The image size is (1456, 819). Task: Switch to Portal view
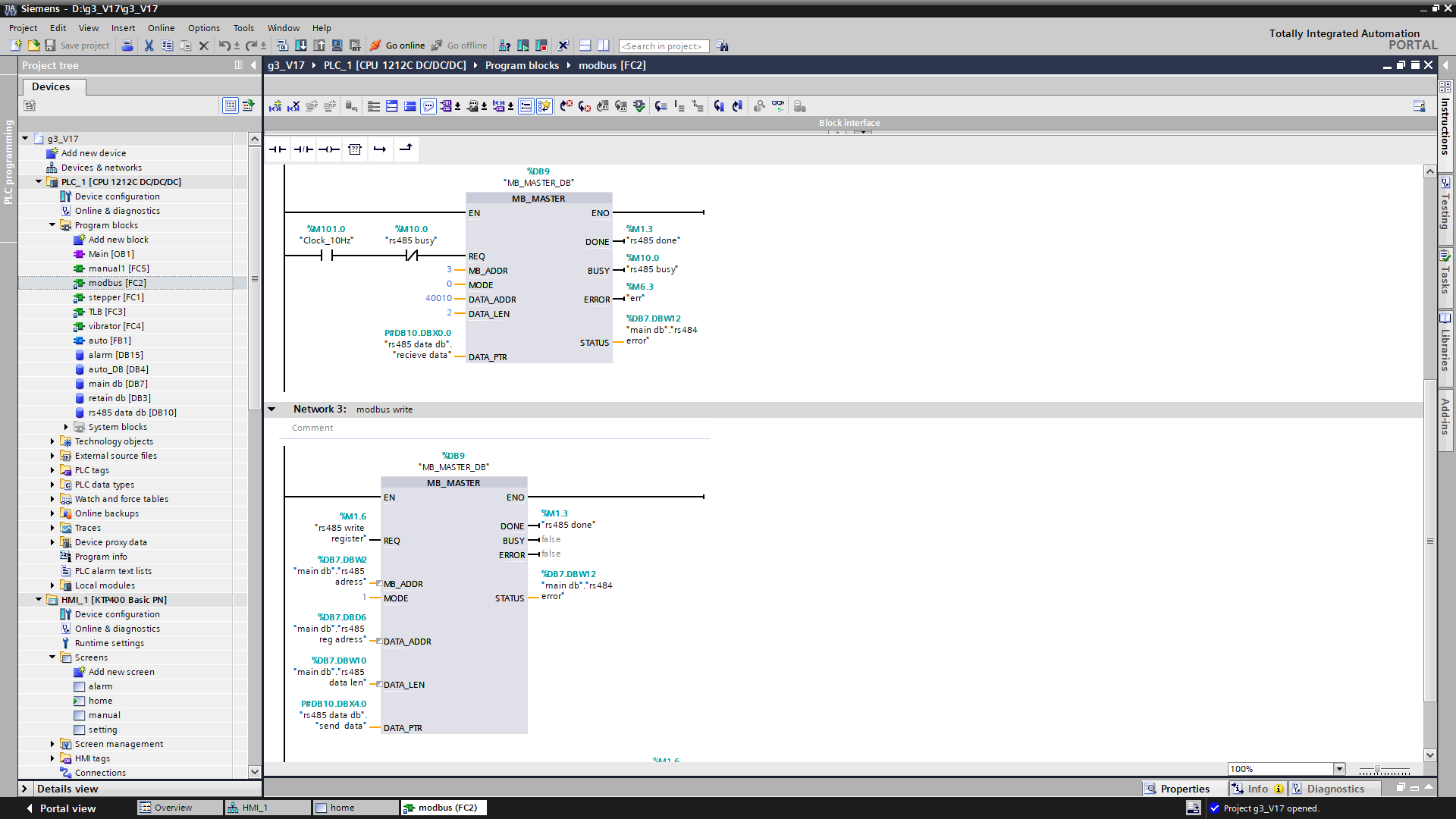click(61, 808)
